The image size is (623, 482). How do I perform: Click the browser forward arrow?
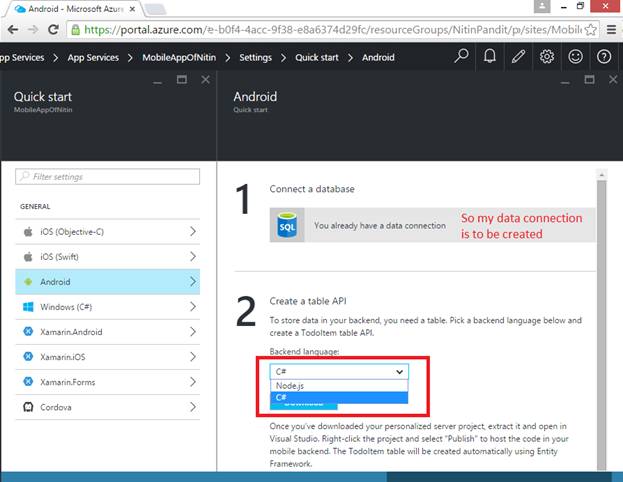tap(33, 29)
